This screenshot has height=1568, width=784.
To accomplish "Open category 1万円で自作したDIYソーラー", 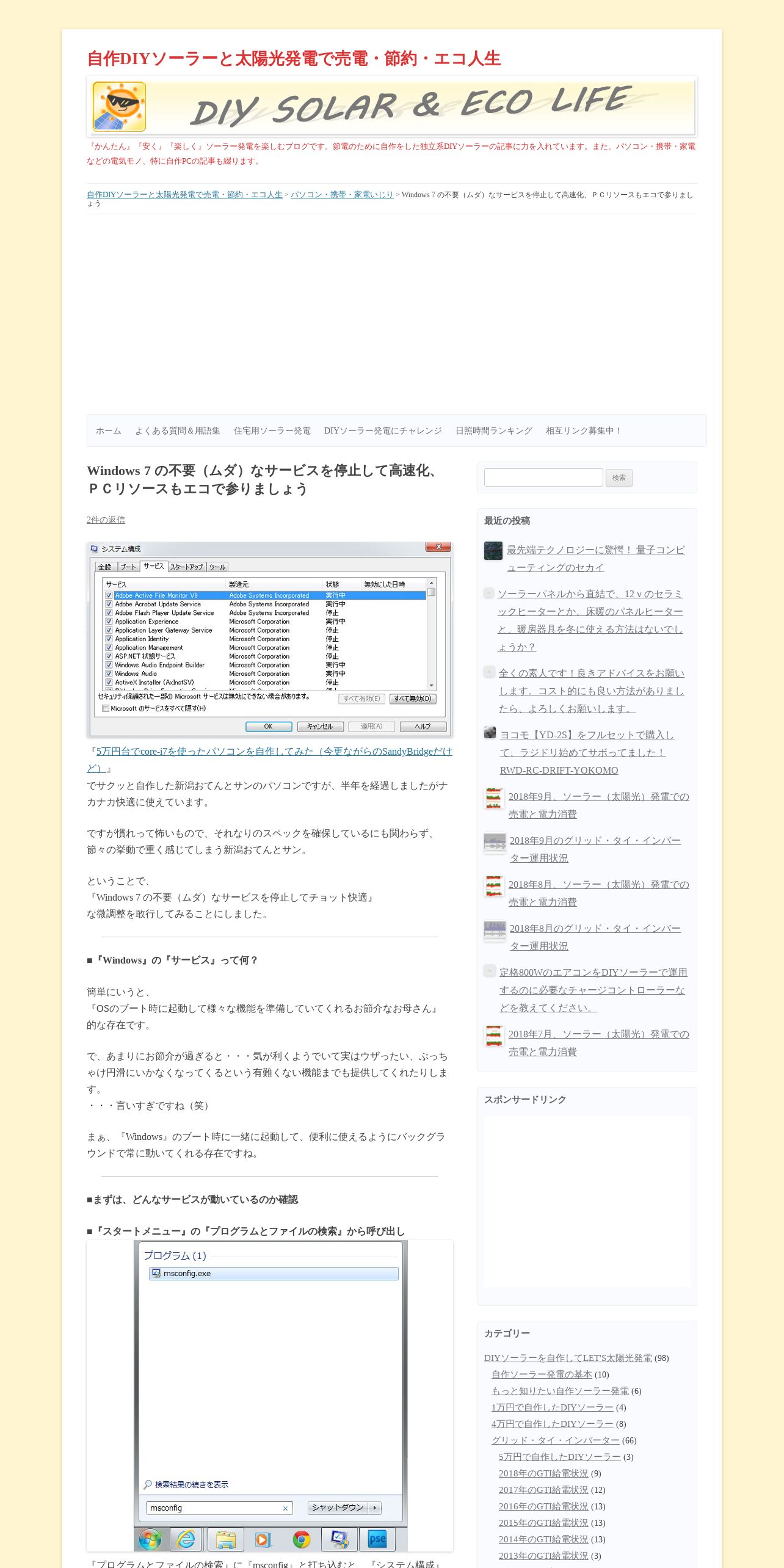I will (553, 1407).
